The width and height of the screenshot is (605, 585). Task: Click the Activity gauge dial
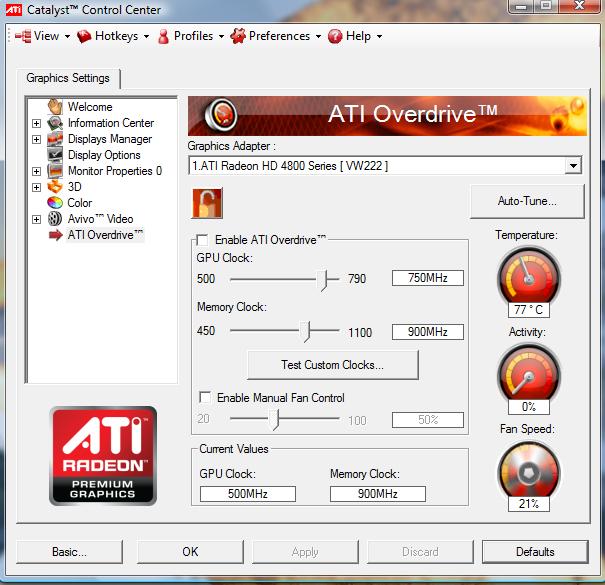coord(529,373)
